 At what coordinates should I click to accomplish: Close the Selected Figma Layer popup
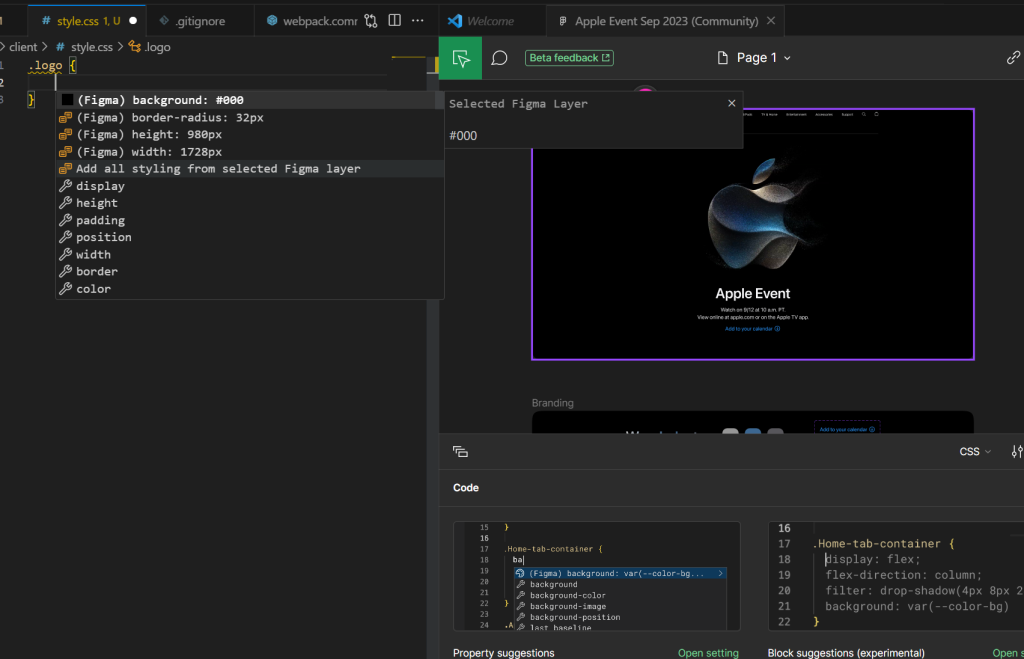(731, 103)
